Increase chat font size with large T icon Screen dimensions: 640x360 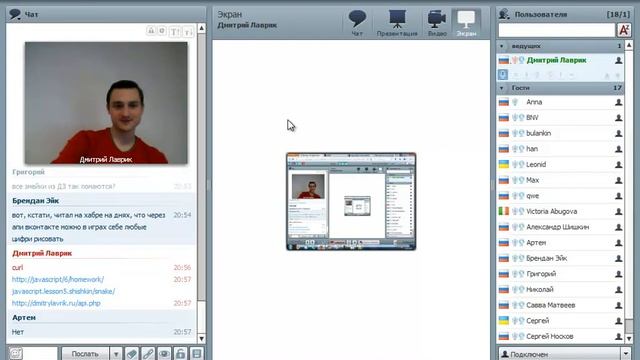click(x=175, y=31)
